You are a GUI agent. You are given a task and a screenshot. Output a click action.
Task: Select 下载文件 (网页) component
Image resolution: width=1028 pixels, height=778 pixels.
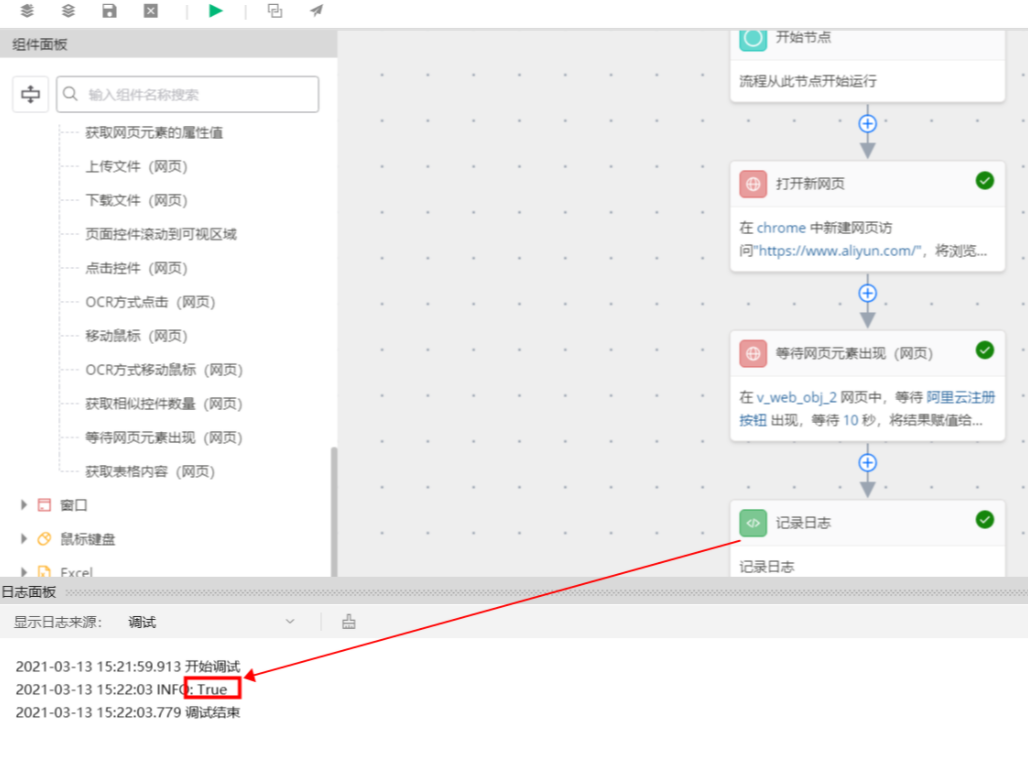coord(136,201)
